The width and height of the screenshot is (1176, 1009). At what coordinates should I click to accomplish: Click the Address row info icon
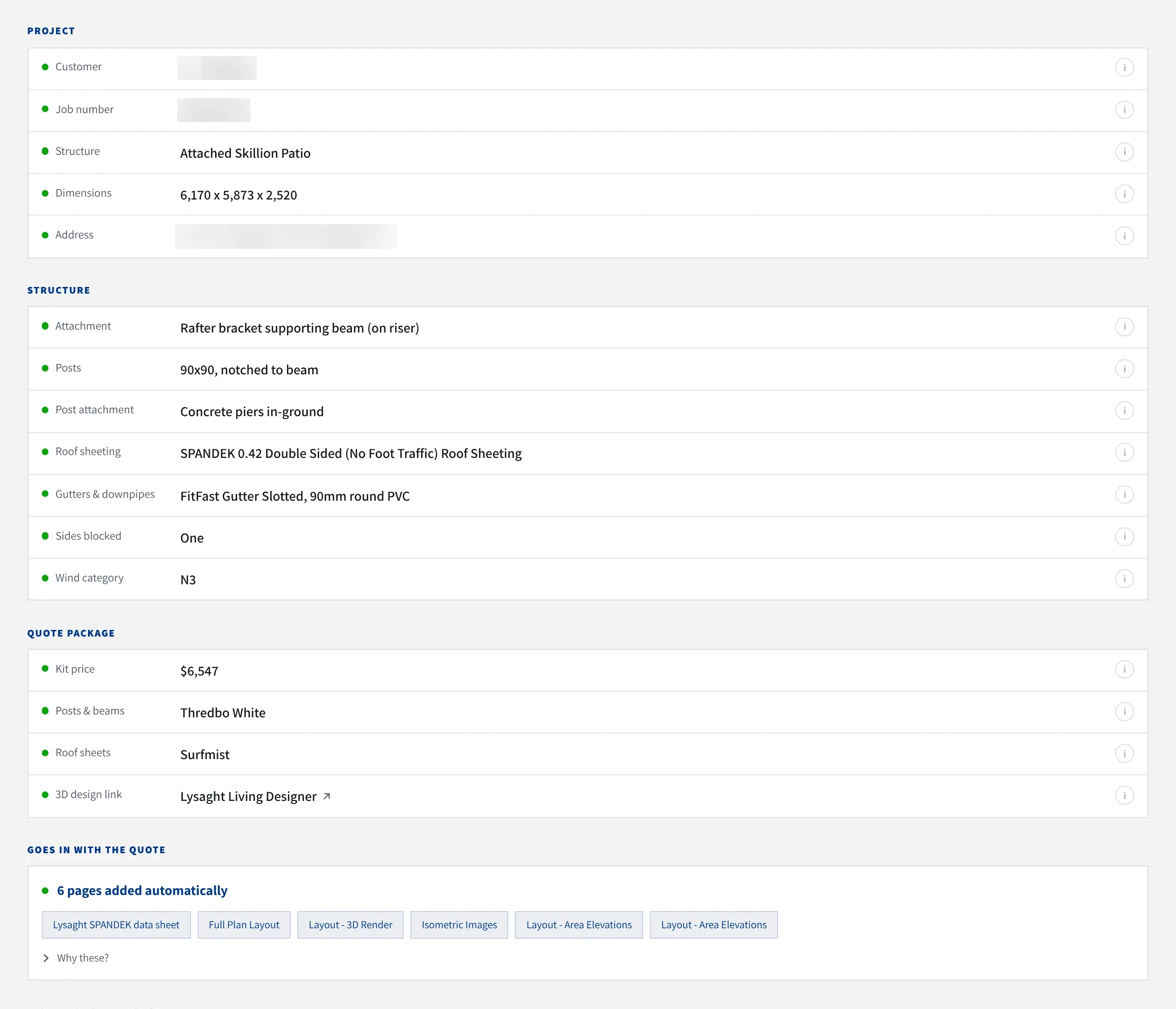click(x=1124, y=236)
